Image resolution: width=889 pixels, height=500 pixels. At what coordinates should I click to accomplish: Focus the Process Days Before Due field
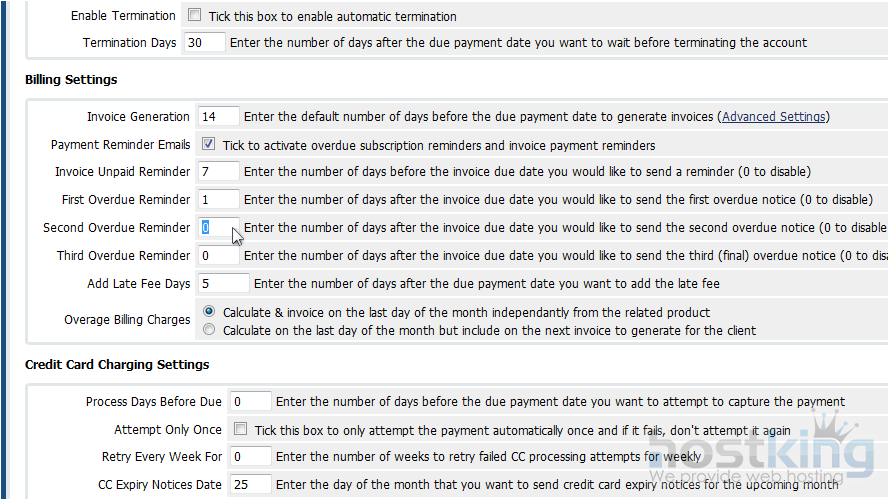(x=250, y=402)
